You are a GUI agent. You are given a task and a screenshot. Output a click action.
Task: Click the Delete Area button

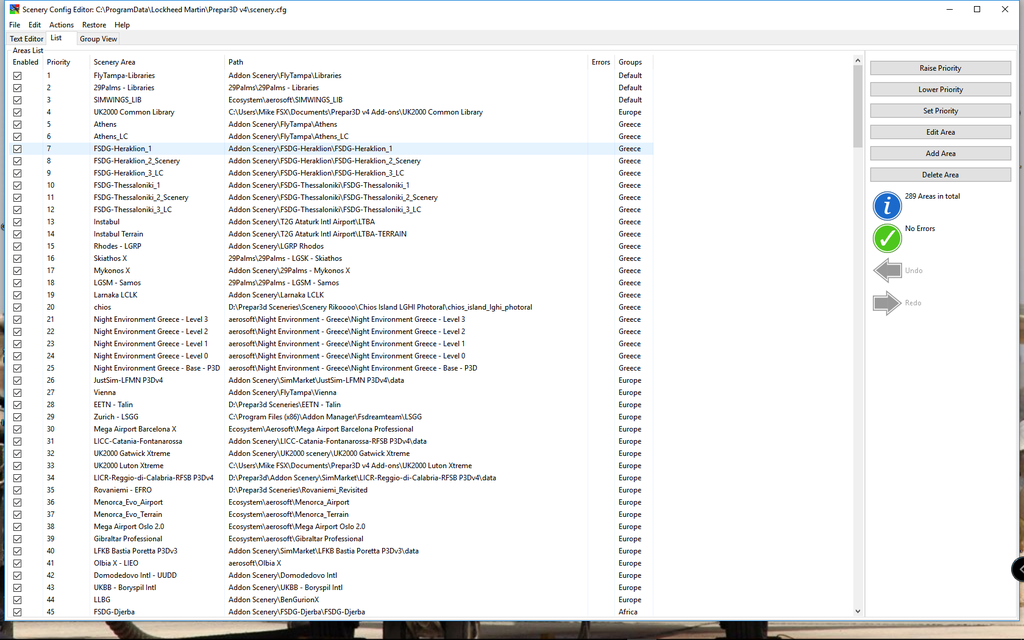pos(940,175)
